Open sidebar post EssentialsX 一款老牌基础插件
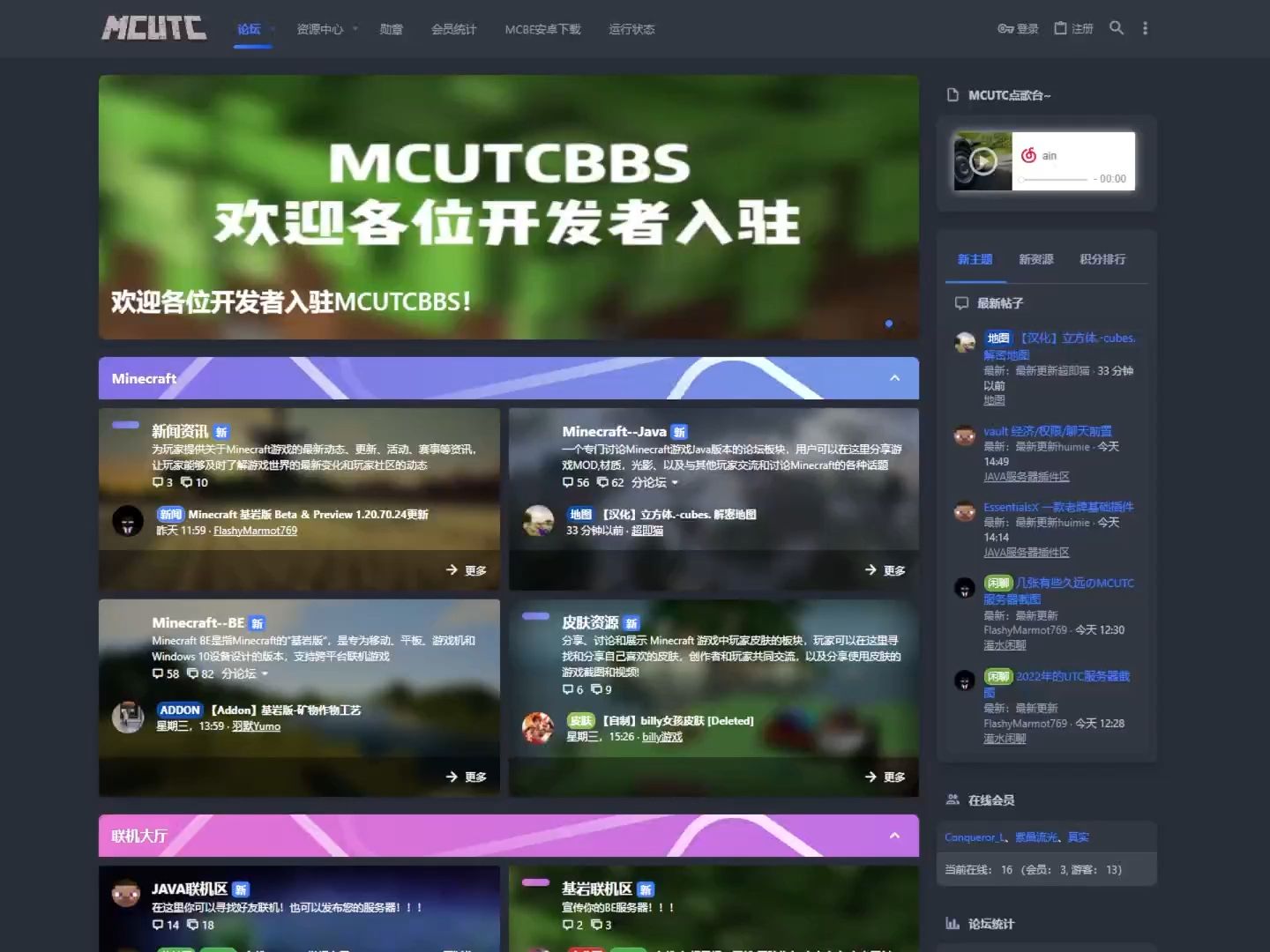 point(1058,507)
